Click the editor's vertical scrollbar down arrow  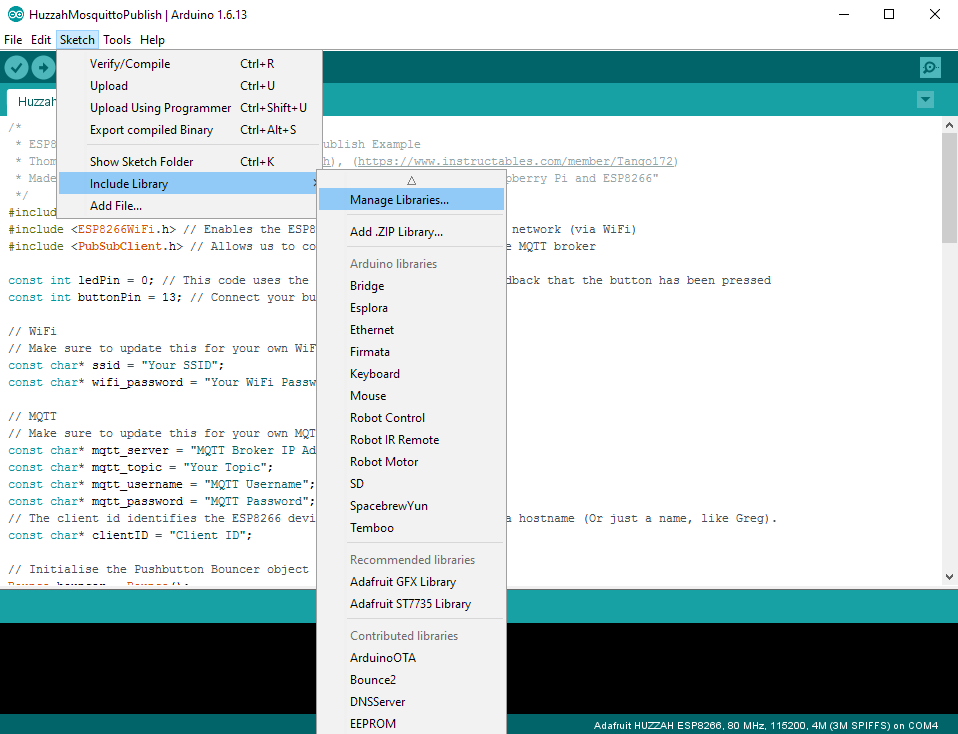coord(948,575)
